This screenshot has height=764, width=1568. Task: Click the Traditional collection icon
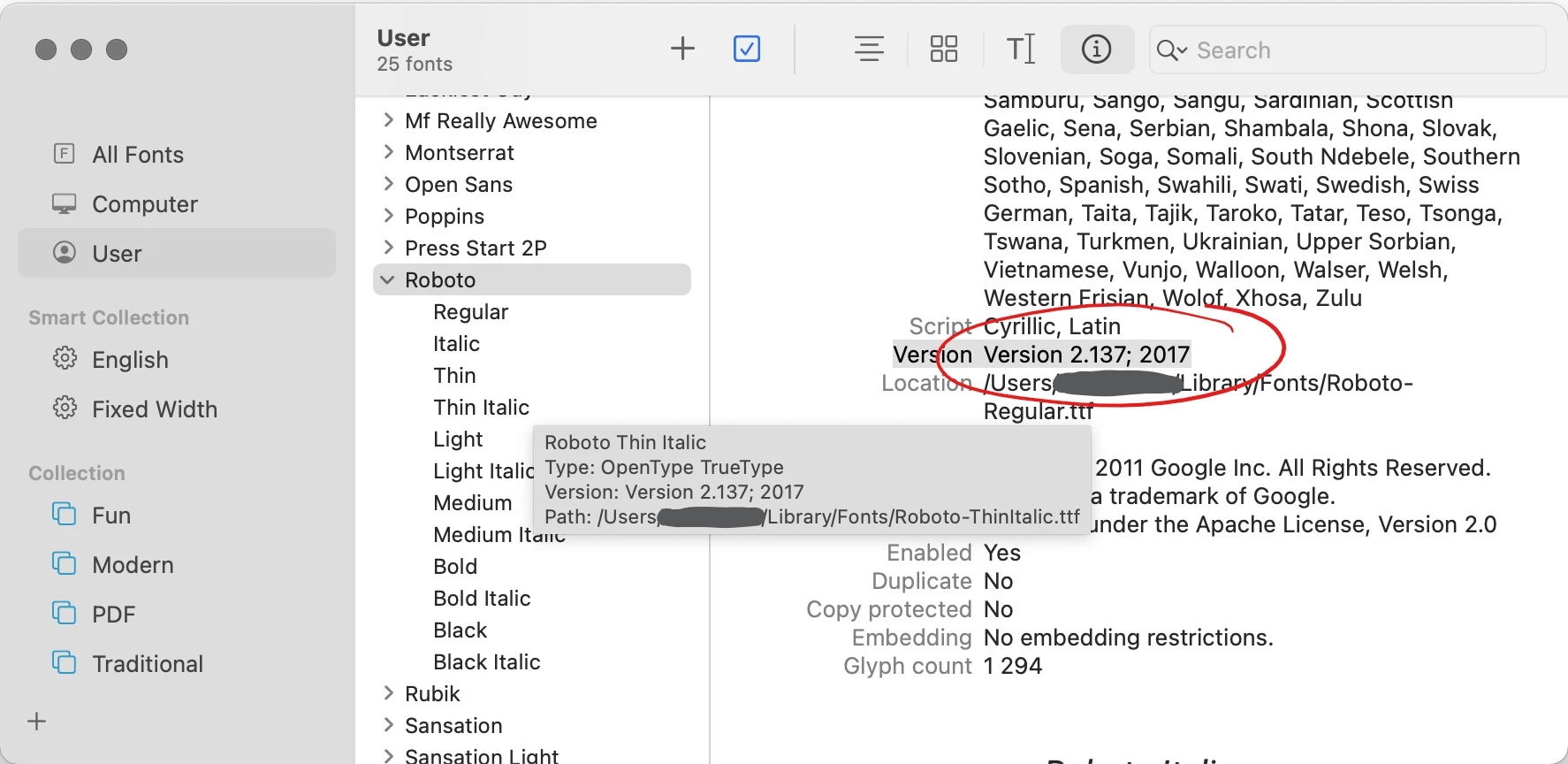coord(65,662)
